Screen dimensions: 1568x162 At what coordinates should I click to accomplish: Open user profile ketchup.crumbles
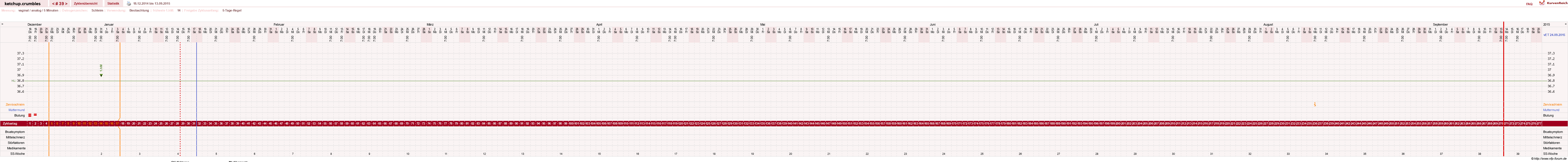pos(22,4)
